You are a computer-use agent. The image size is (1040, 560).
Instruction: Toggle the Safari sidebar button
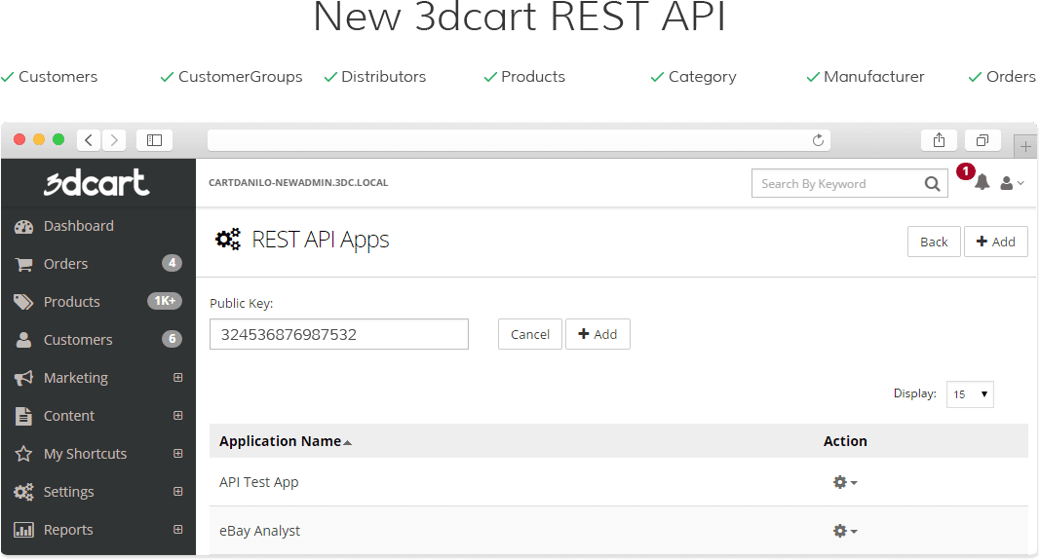coord(154,140)
